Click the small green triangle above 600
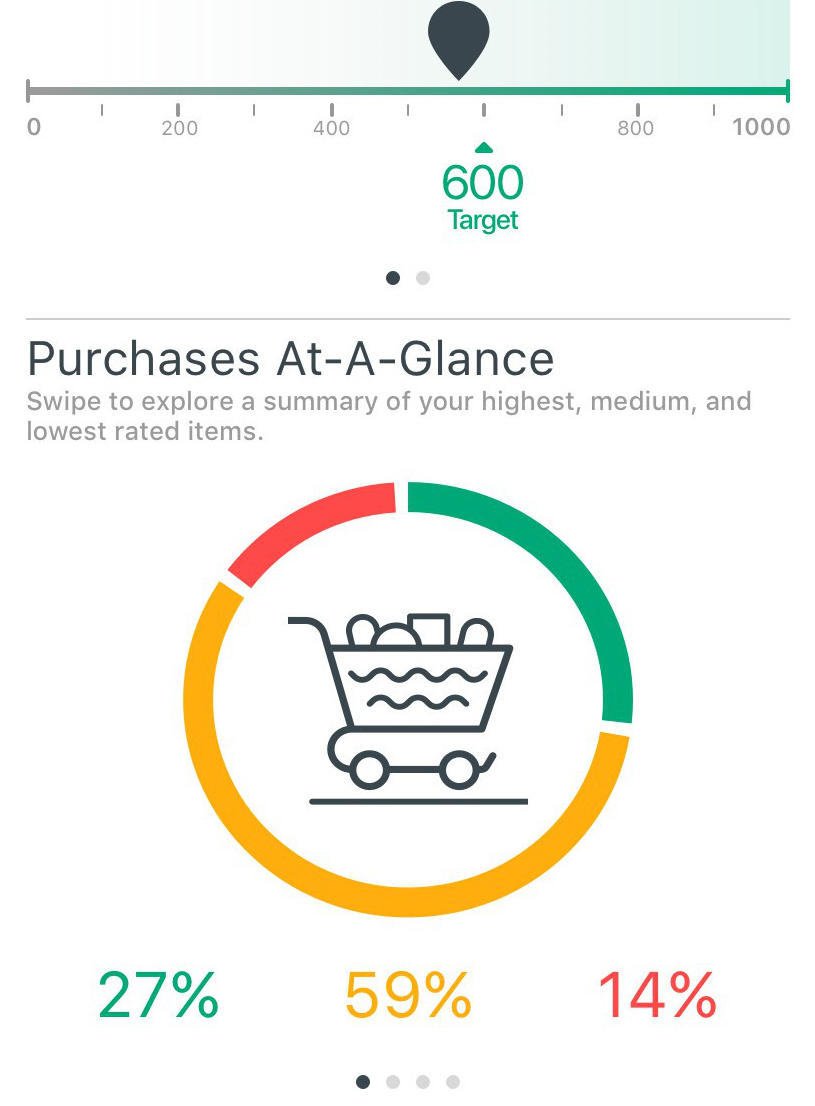This screenshot has width=815, height=1106. tap(484, 148)
